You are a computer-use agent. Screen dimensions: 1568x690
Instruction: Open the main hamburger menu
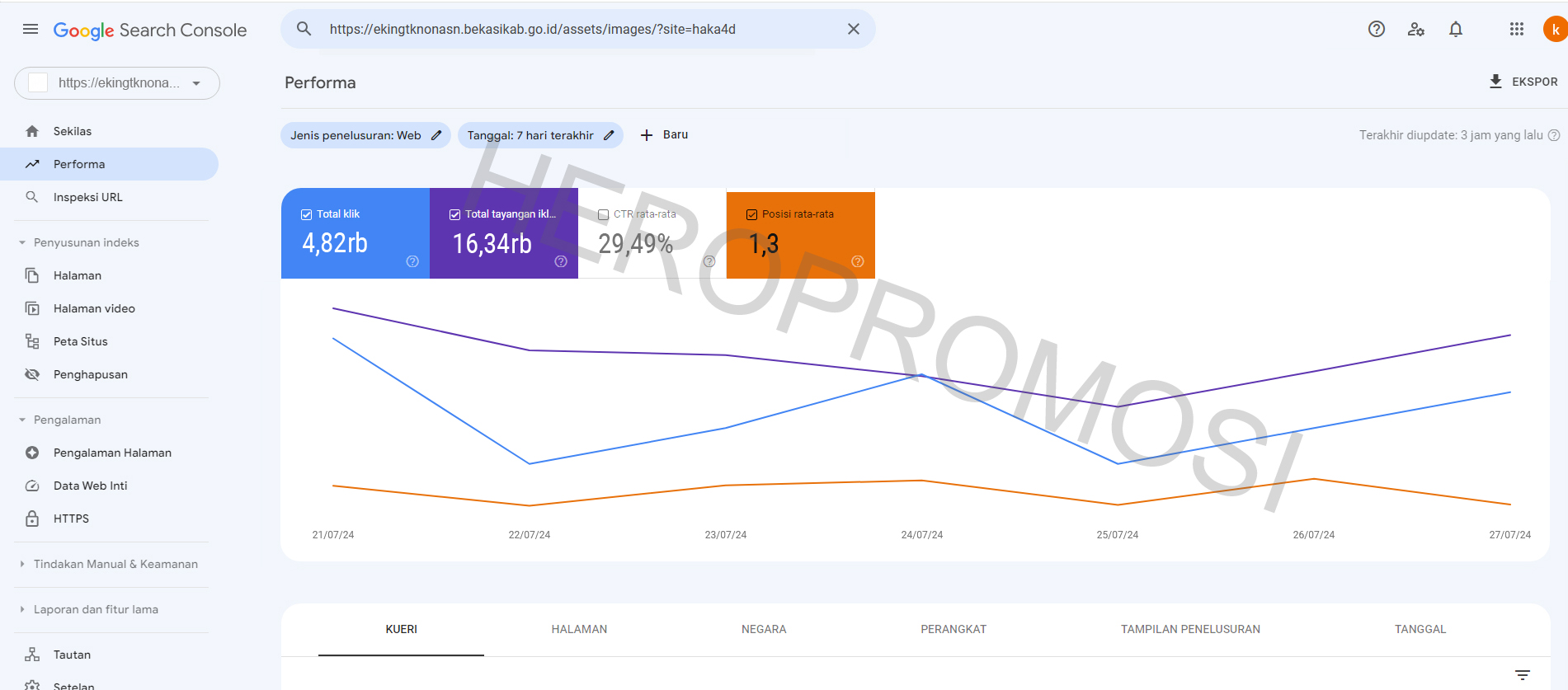point(31,30)
